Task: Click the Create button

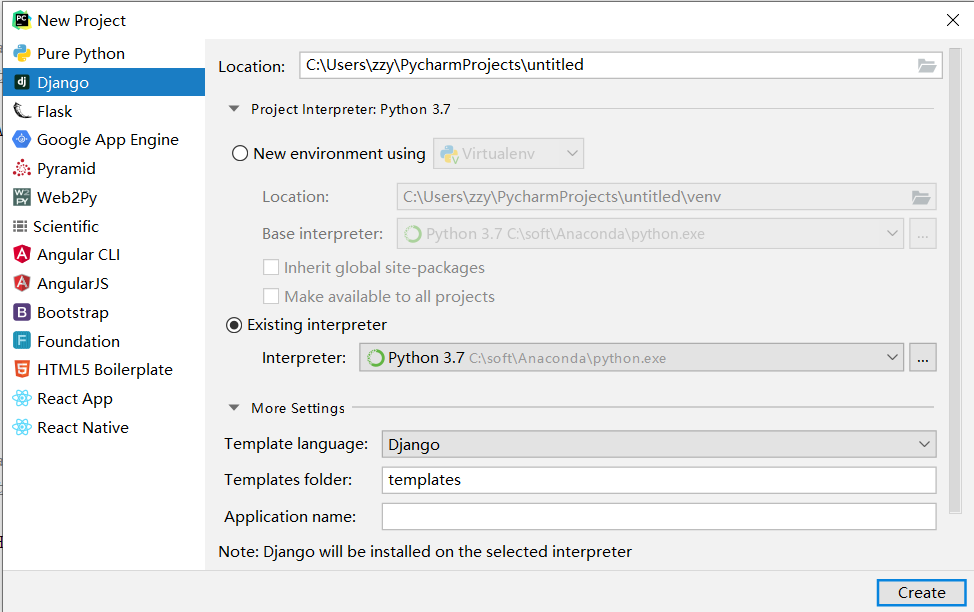Action: click(921, 592)
